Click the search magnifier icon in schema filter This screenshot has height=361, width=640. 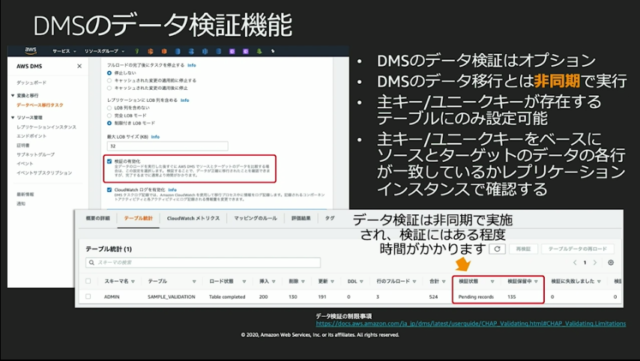91,262
